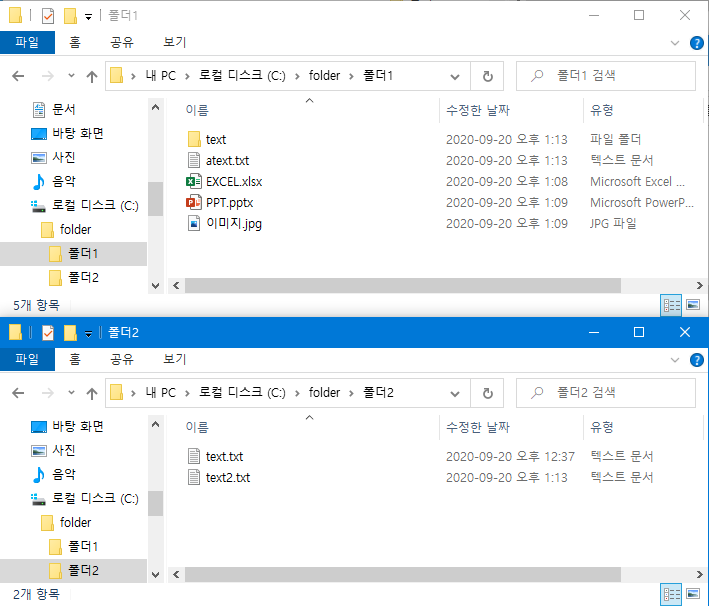The width and height of the screenshot is (709, 606).
Task: Select the text2.txt file icon
Action: click(x=194, y=477)
